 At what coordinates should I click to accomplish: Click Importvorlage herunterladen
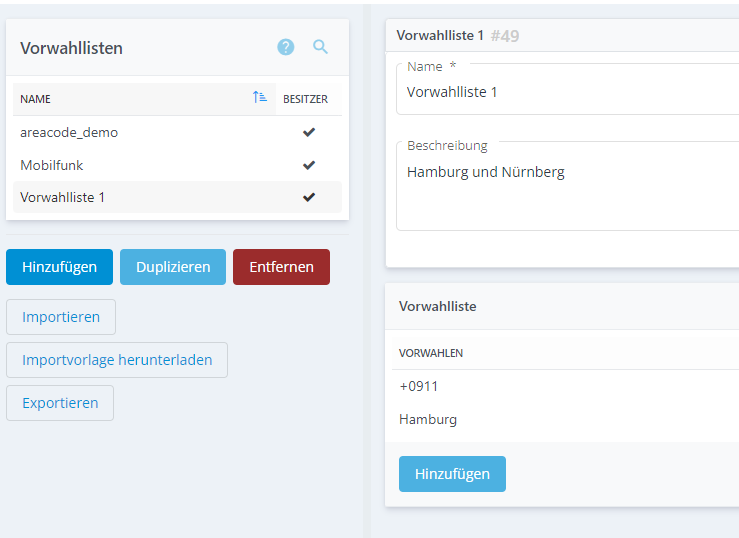tap(117, 360)
